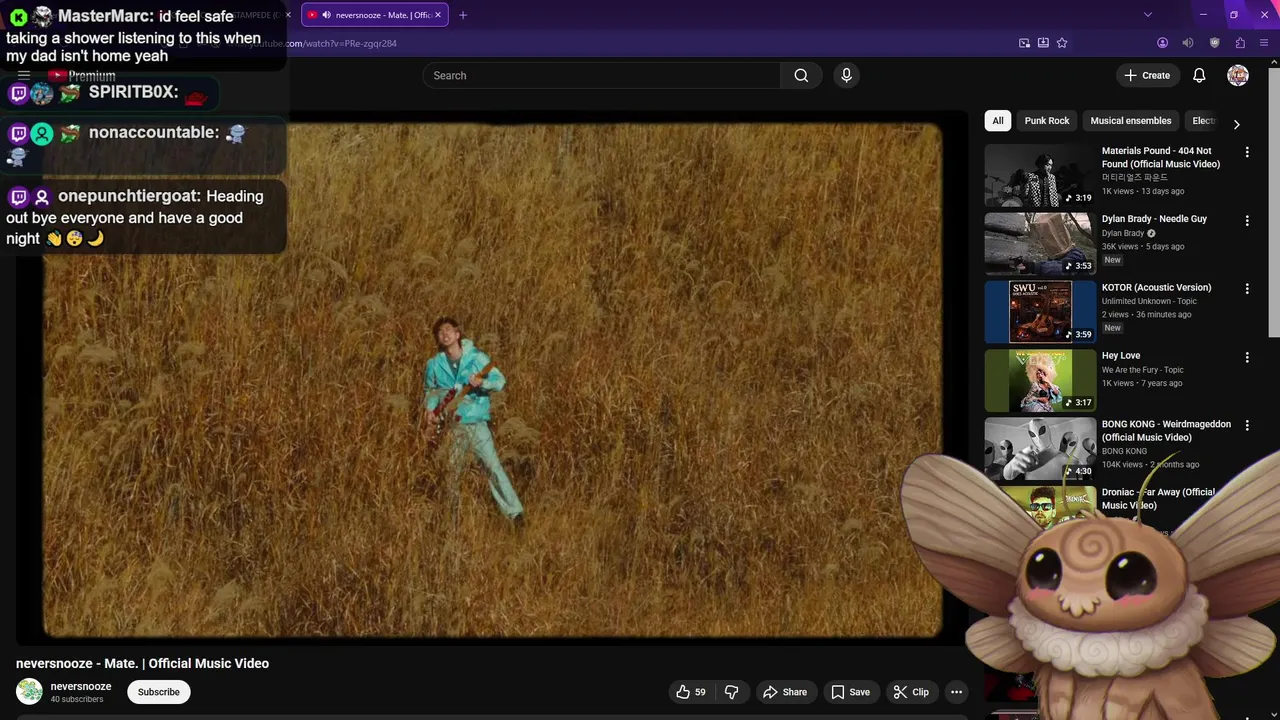Open the browser hamburger menu

point(1265,43)
